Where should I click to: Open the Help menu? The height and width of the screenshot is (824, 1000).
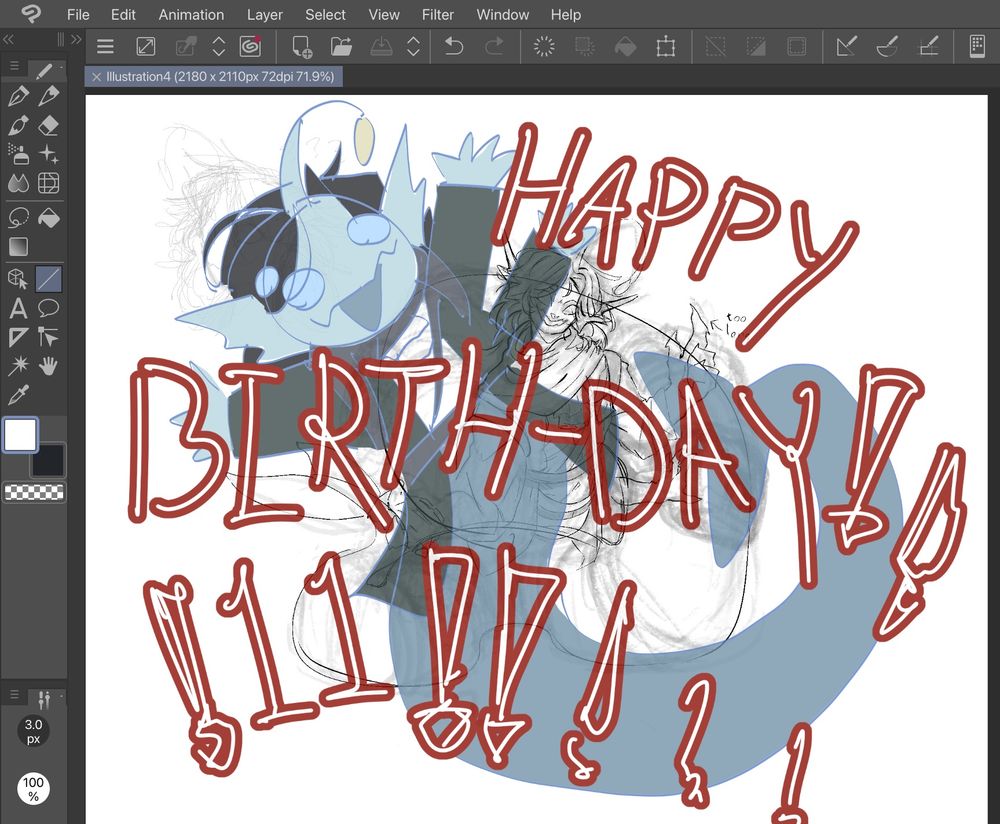click(566, 15)
